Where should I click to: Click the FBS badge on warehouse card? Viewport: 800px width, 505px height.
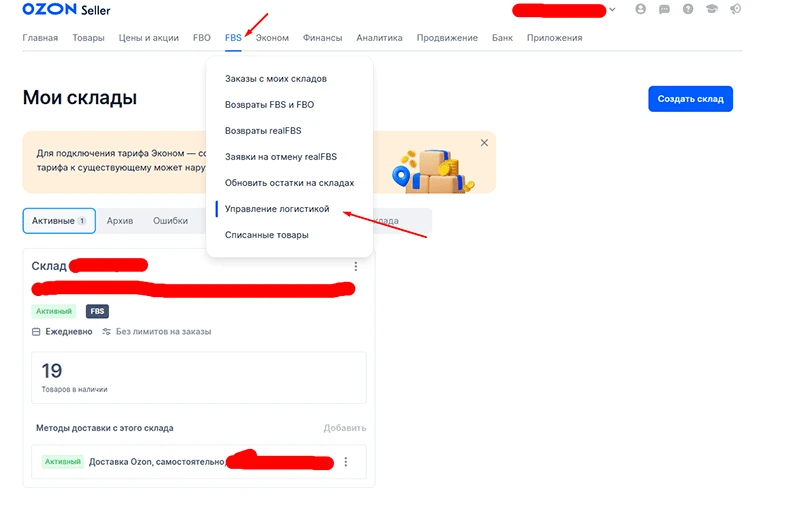pyautogui.click(x=97, y=311)
